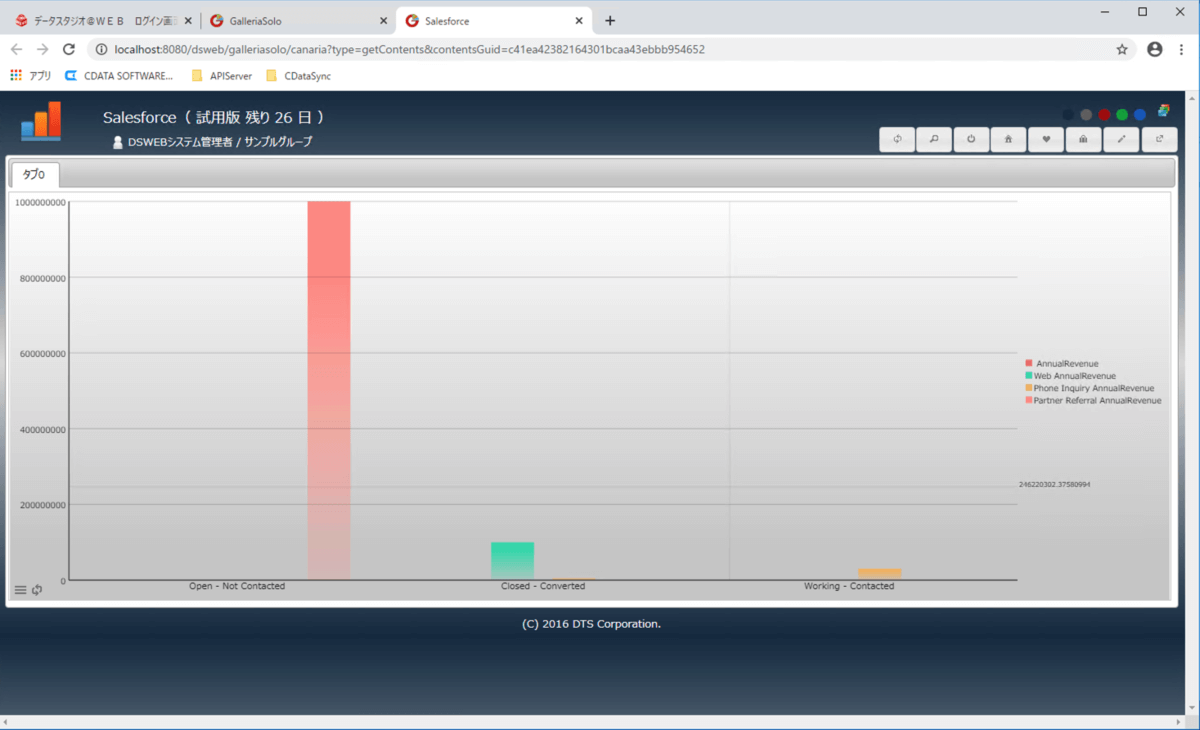Select the red theme color dot
This screenshot has height=730, width=1200.
click(1105, 115)
